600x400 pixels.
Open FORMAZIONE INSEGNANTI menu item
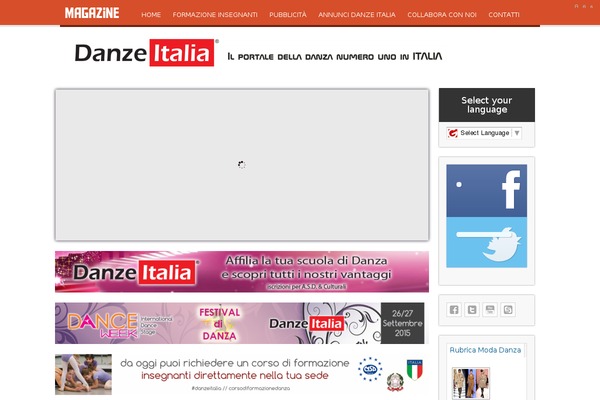(x=215, y=15)
